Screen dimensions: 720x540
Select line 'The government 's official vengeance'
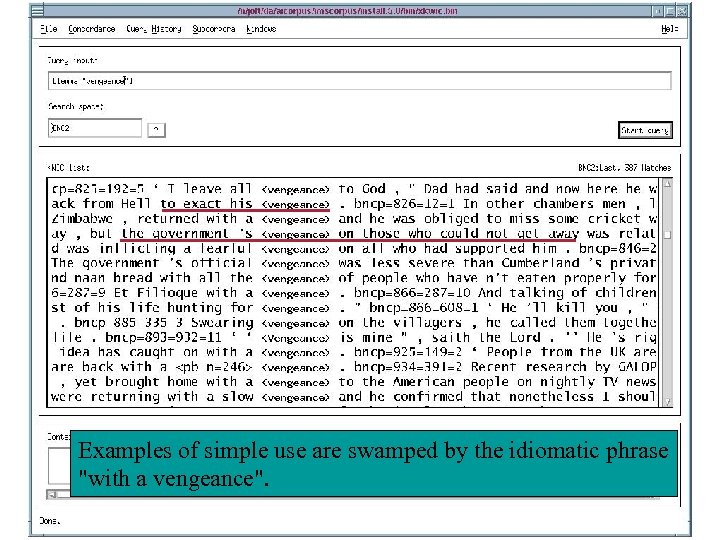(354, 263)
